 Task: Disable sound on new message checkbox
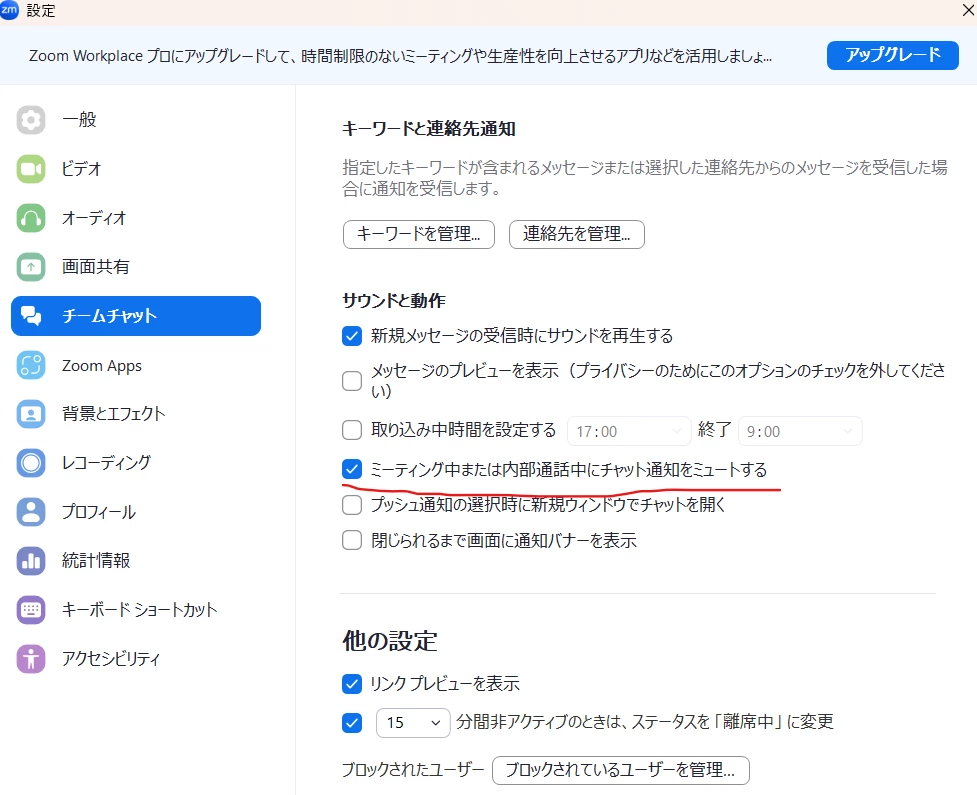pos(352,336)
